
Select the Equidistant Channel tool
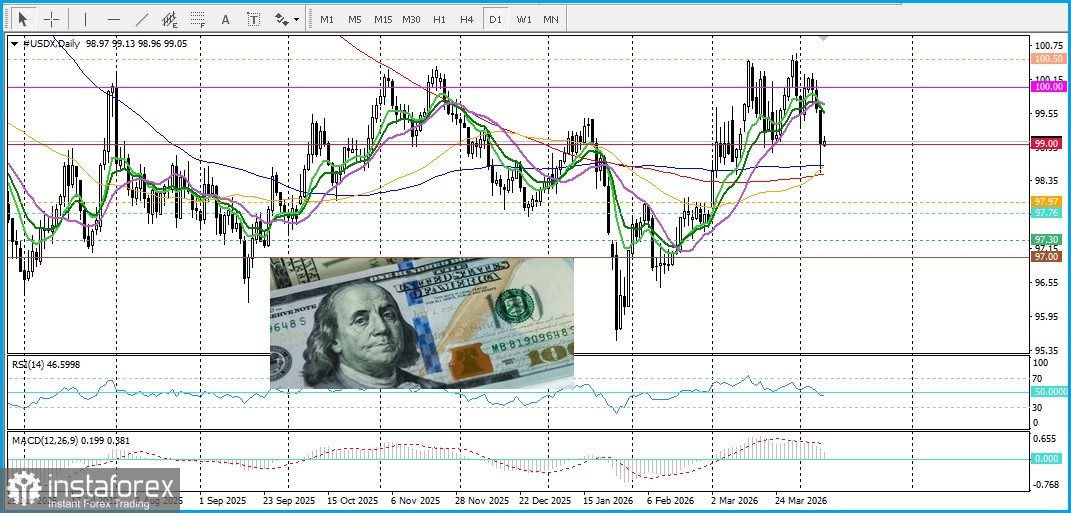tap(169, 19)
